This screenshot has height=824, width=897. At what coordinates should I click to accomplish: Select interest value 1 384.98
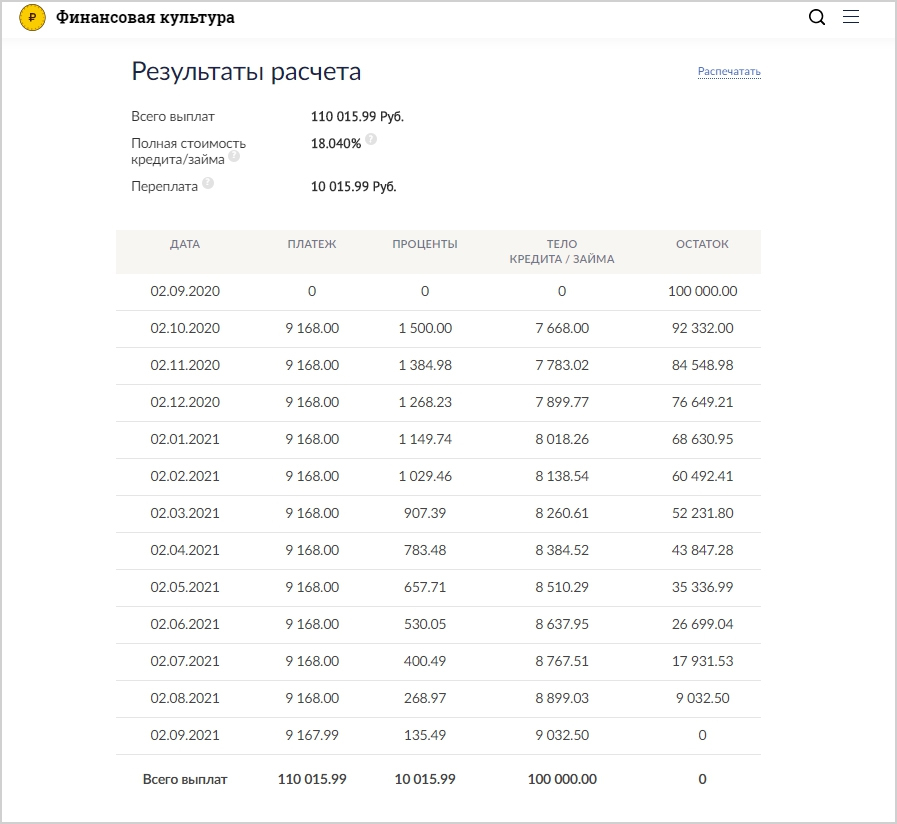click(424, 365)
